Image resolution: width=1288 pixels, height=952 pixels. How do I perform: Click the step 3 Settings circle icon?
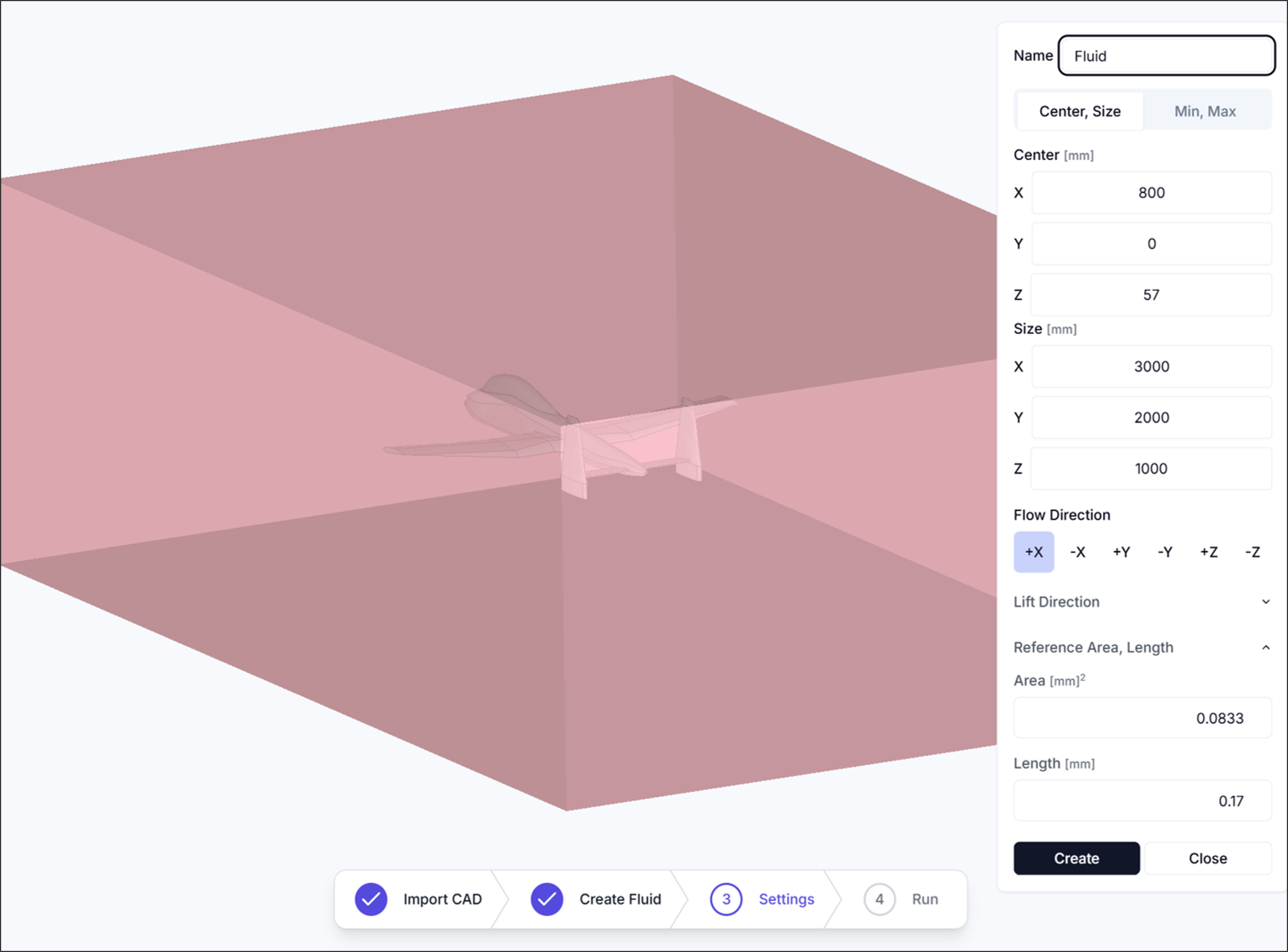pos(726,899)
